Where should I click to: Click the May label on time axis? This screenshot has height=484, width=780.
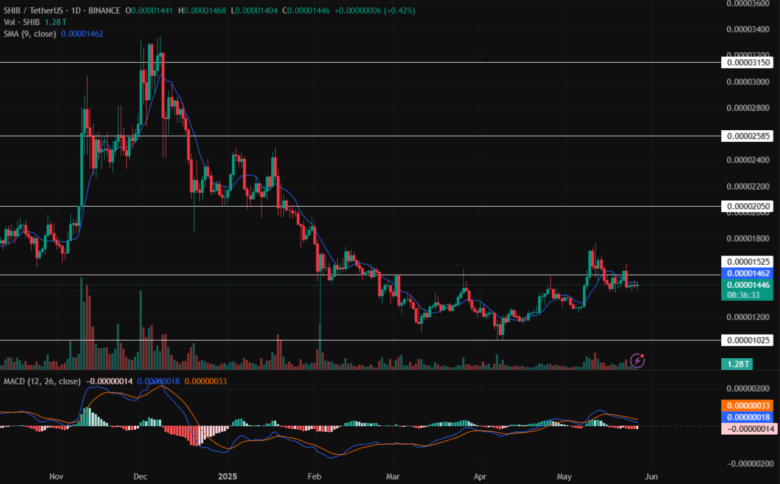(564, 477)
